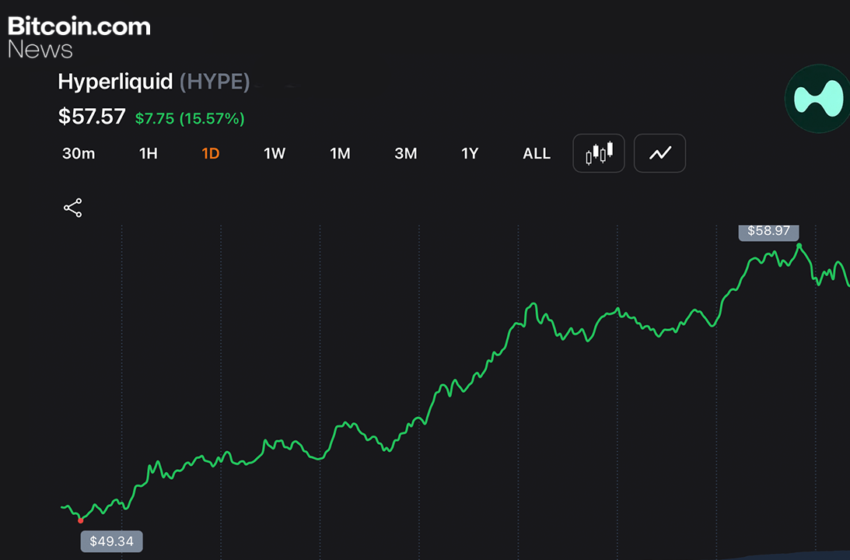Select the 1D timeframe
This screenshot has height=560, width=850.
pyautogui.click(x=211, y=154)
